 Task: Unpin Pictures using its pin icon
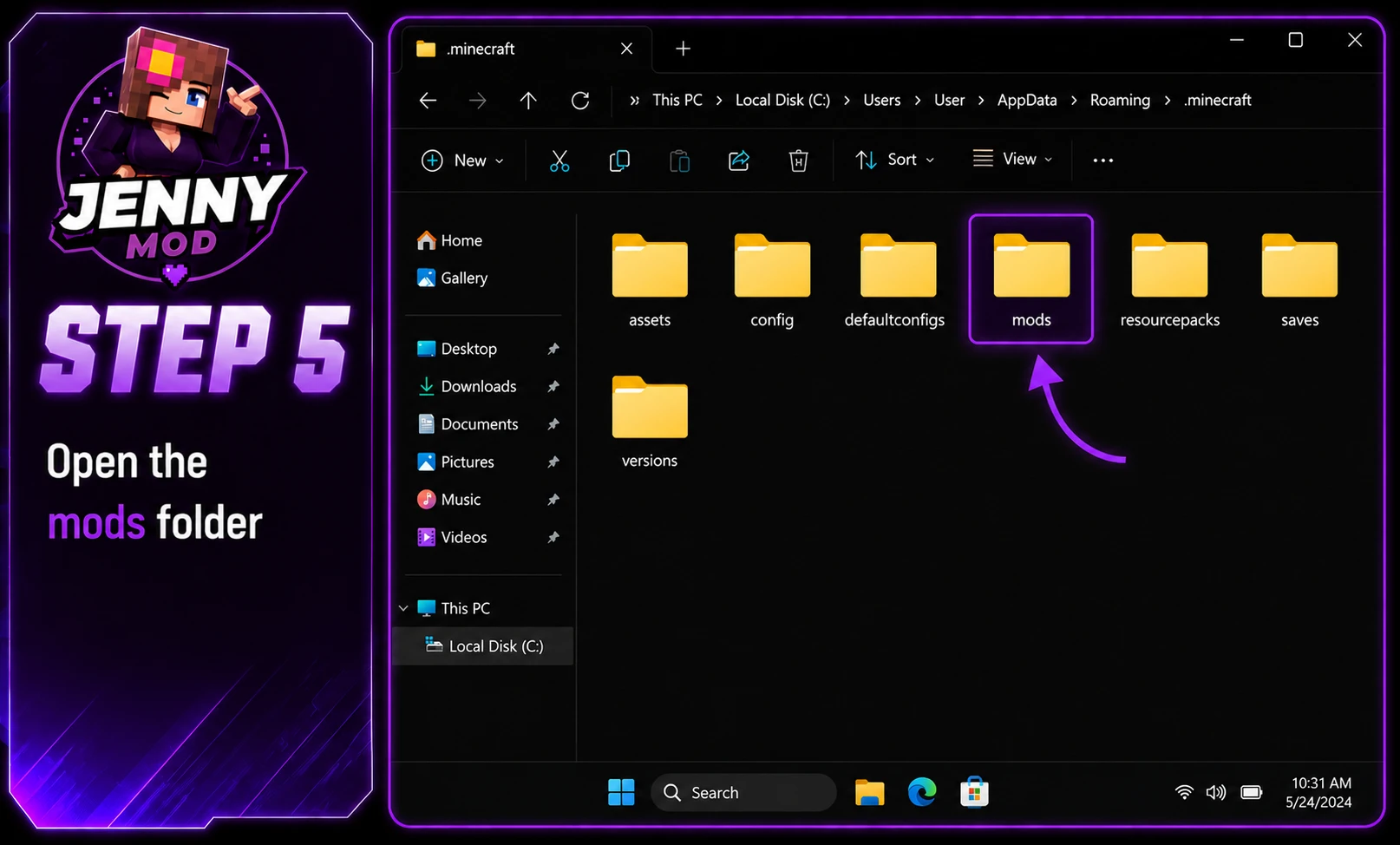553,462
